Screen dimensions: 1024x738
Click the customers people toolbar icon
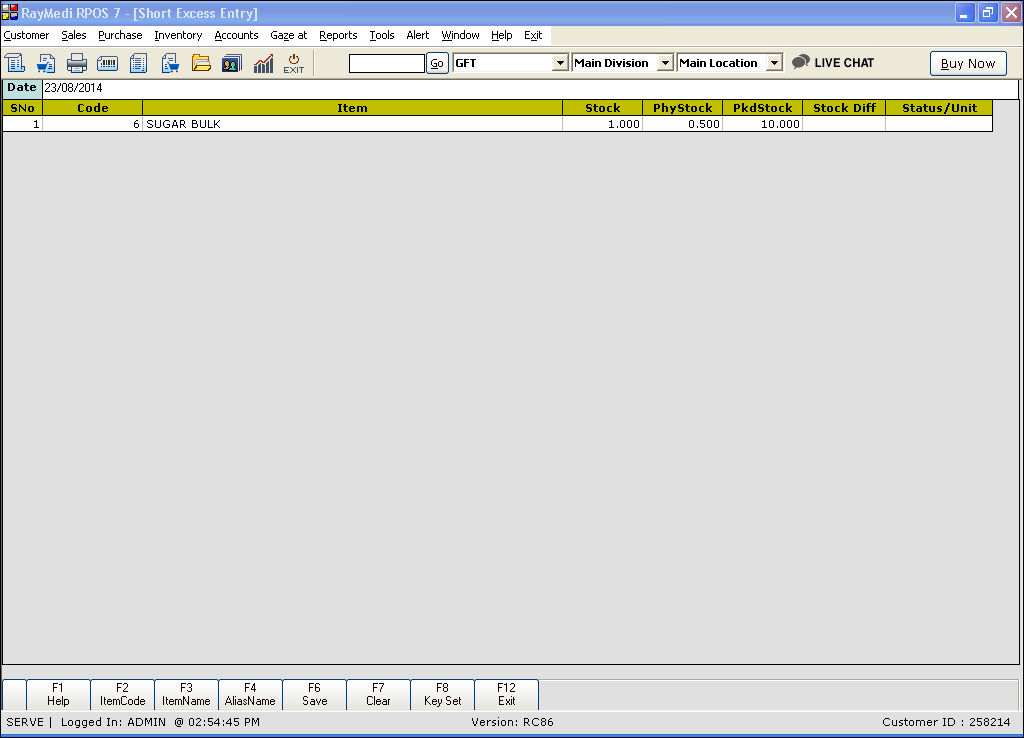pos(232,63)
